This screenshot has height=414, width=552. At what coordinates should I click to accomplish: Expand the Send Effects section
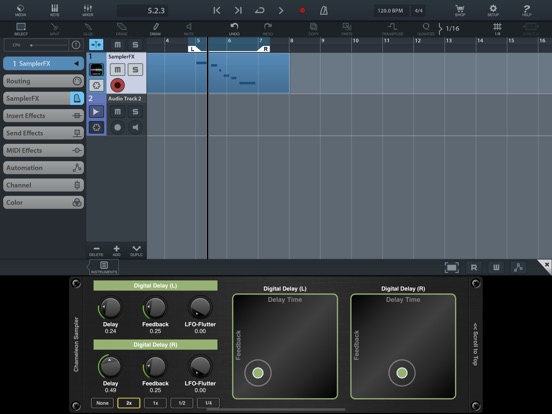point(44,133)
